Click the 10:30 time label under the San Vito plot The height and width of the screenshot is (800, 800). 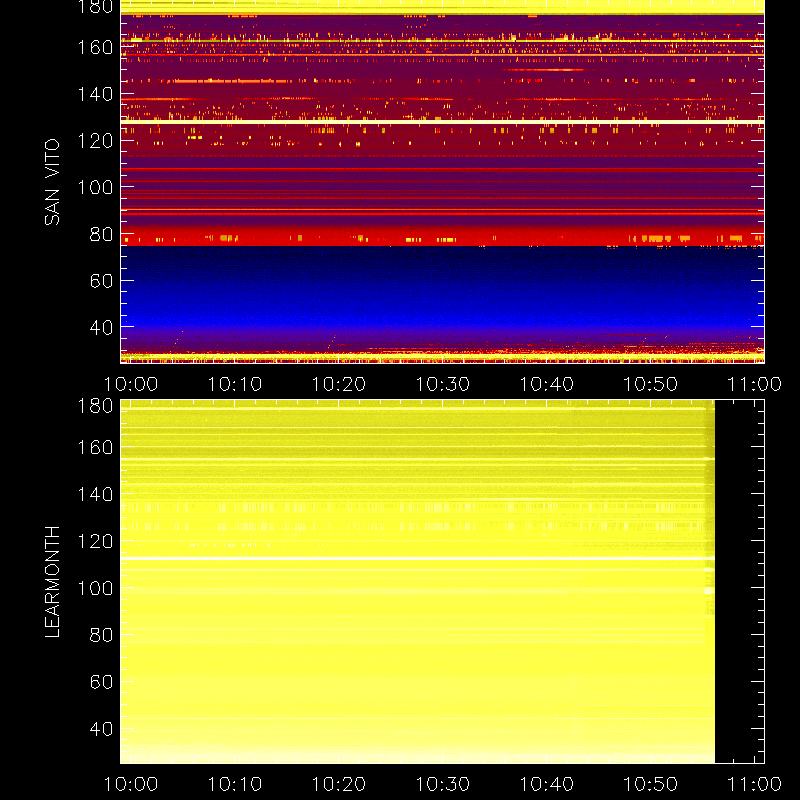[x=442, y=384]
